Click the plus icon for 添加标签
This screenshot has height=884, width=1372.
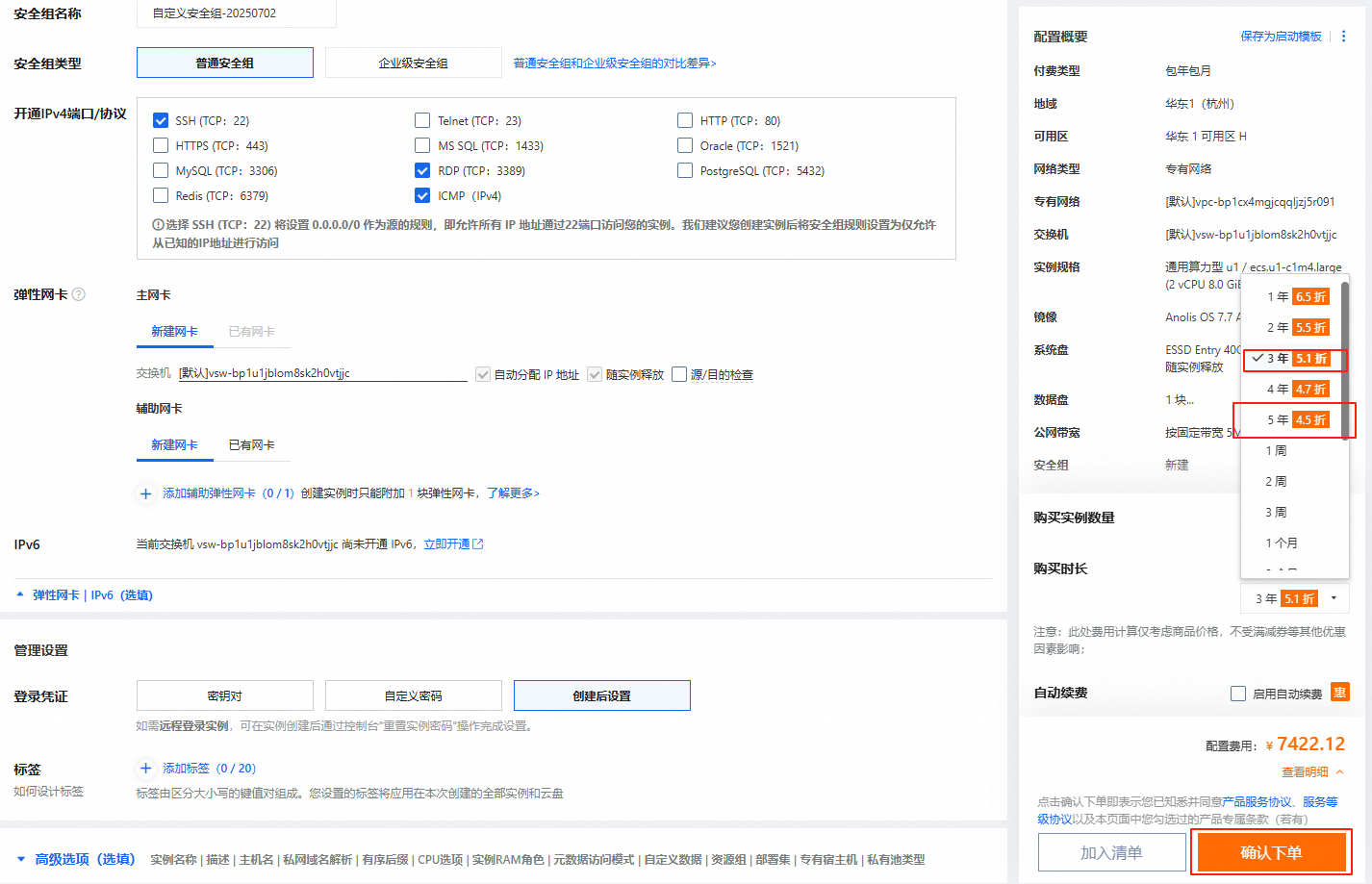[x=145, y=769]
